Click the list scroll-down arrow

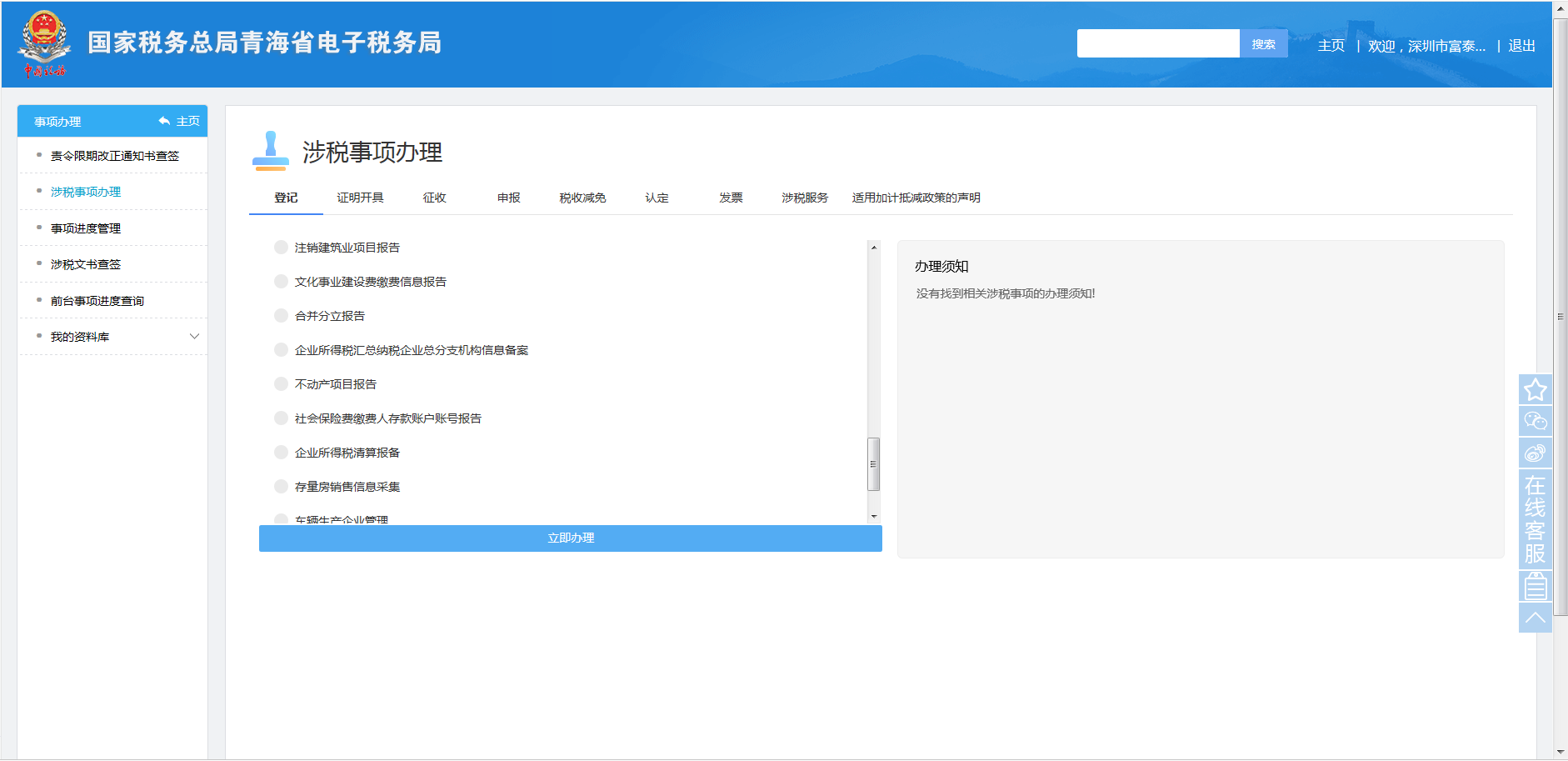coord(874,517)
